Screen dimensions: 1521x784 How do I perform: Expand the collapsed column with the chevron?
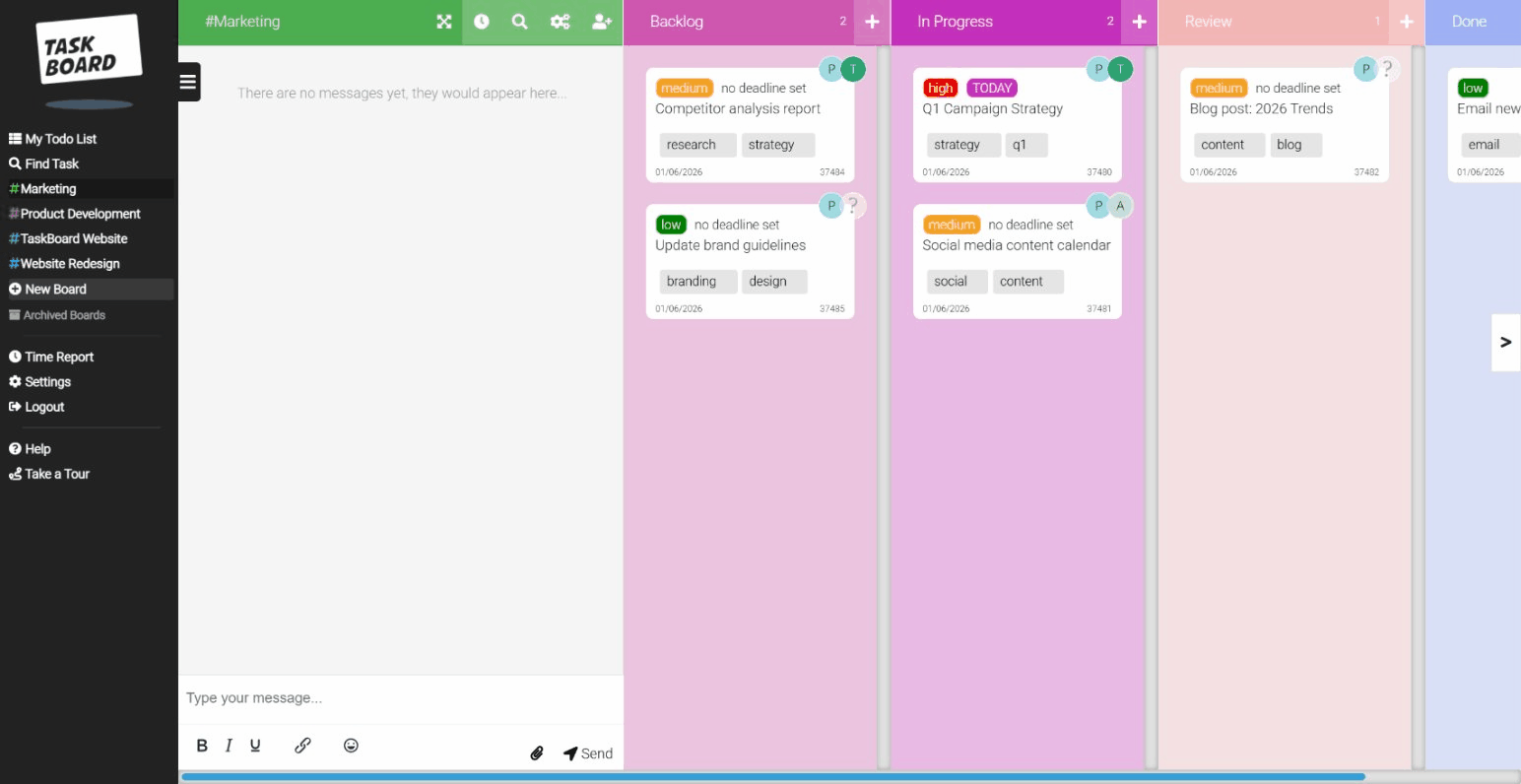pos(1506,342)
